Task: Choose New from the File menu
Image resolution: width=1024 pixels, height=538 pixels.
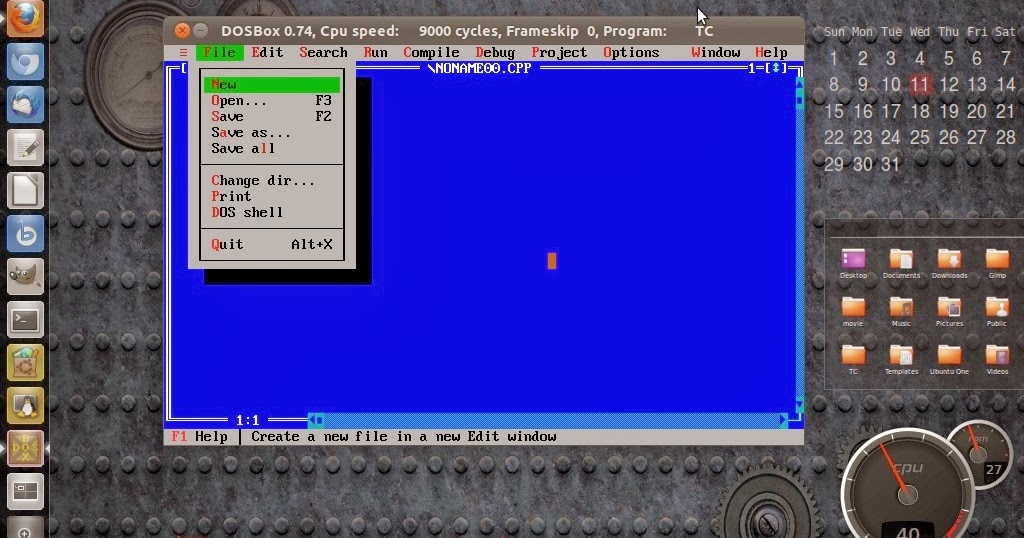Action: click(x=272, y=84)
